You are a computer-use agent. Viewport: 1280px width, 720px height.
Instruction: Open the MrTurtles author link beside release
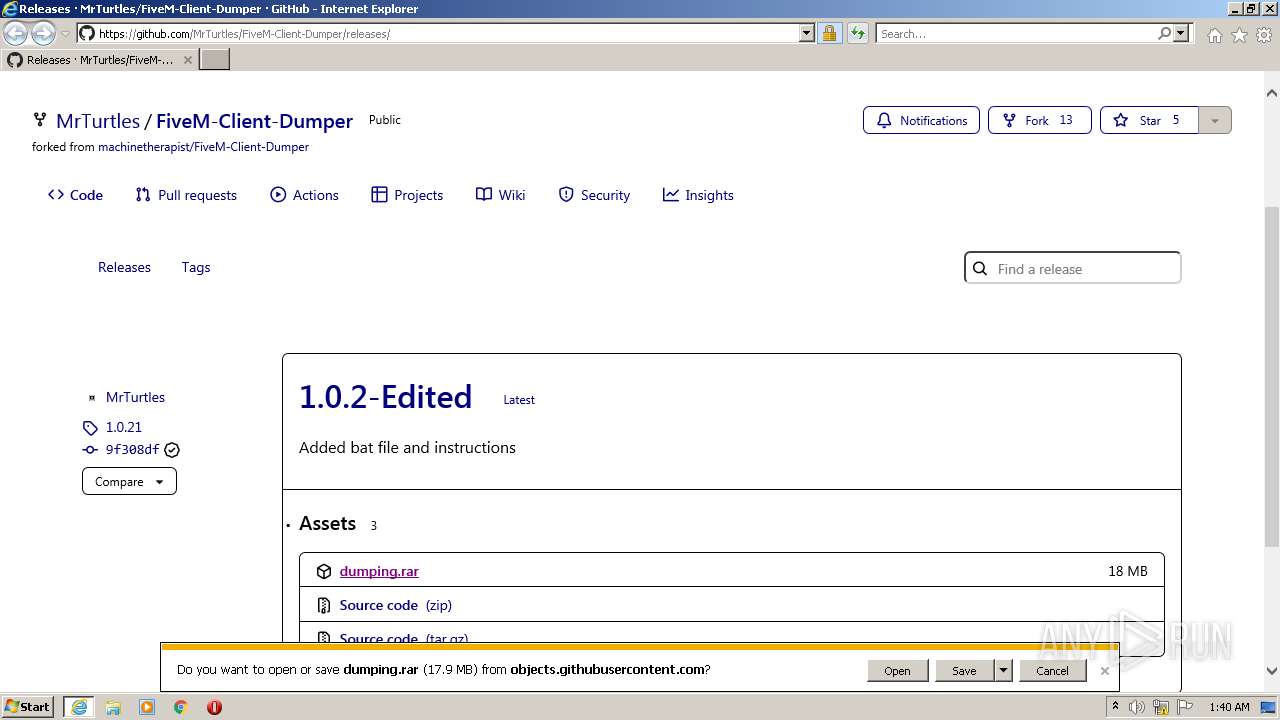tap(135, 397)
